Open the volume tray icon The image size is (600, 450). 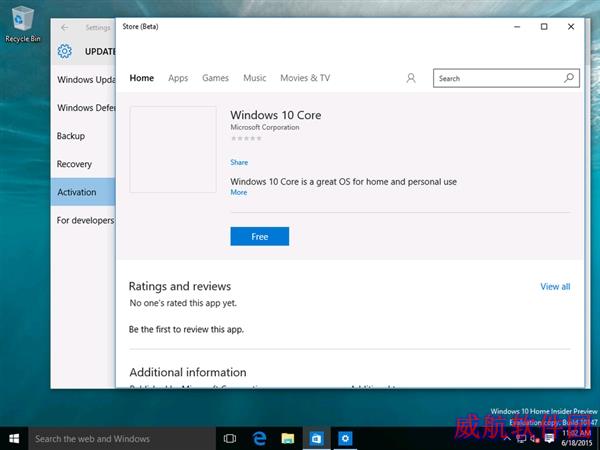coord(535,439)
